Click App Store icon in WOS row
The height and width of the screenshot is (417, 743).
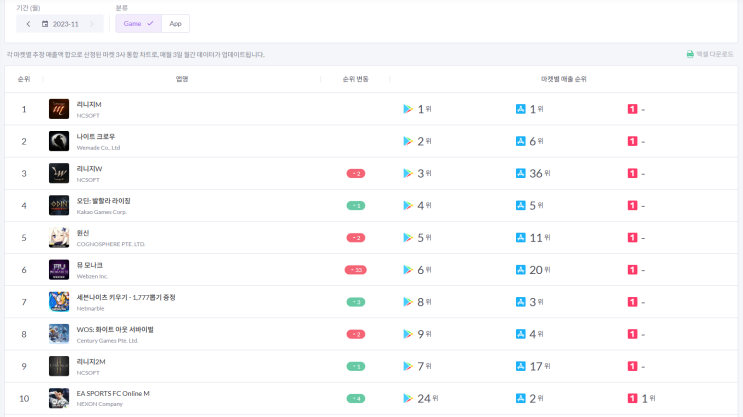[520, 334]
